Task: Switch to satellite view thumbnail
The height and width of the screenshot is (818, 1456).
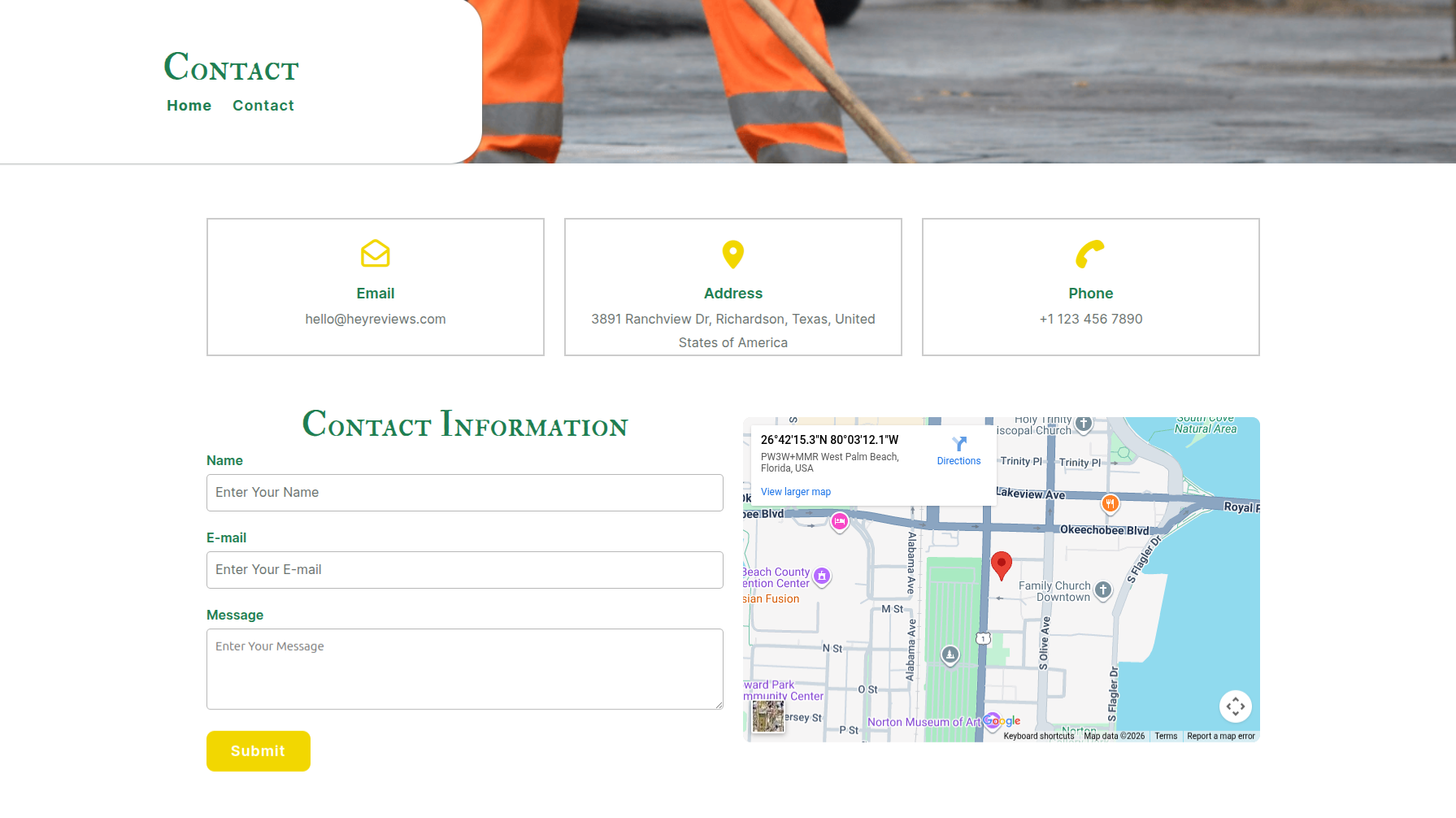Action: coord(767,716)
